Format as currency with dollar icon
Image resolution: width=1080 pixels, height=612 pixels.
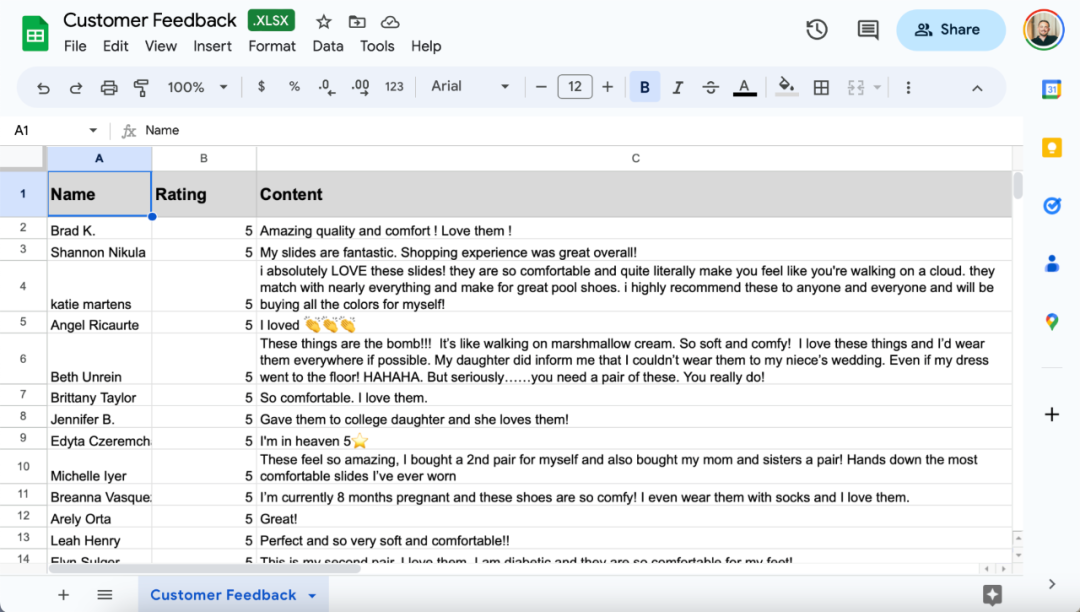(x=261, y=87)
